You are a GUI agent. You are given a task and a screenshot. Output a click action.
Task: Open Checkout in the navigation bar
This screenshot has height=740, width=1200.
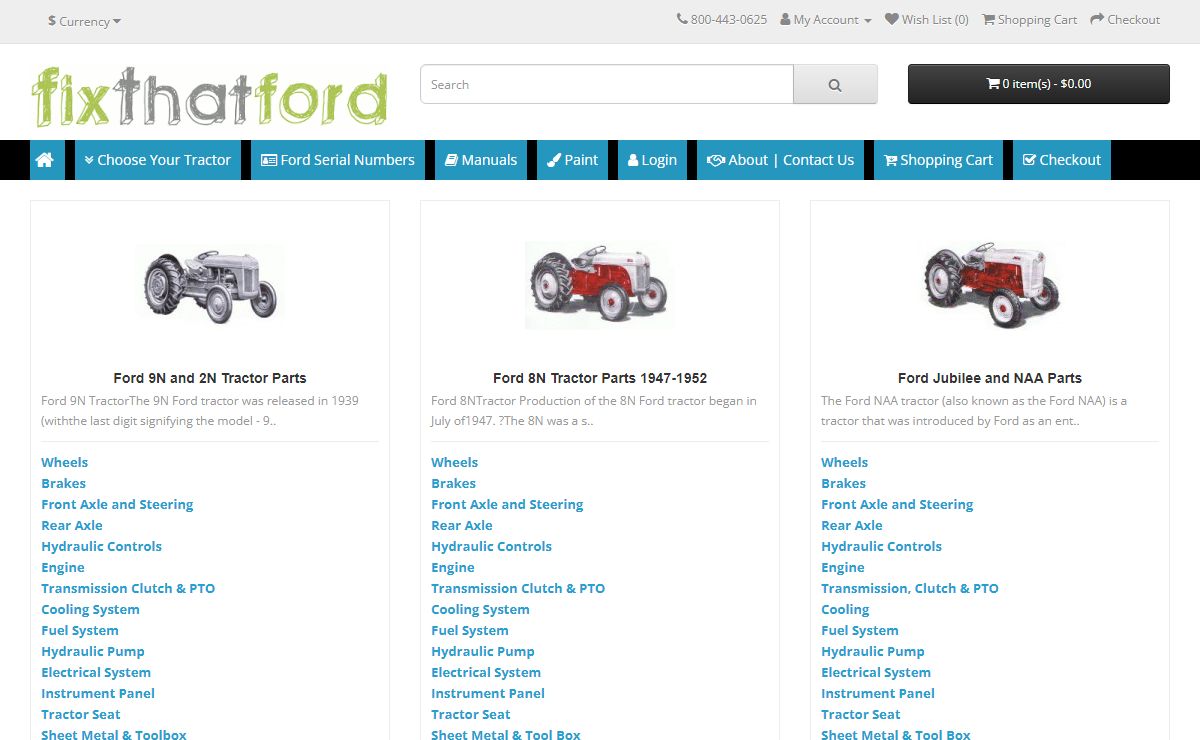pyautogui.click(x=1062, y=160)
